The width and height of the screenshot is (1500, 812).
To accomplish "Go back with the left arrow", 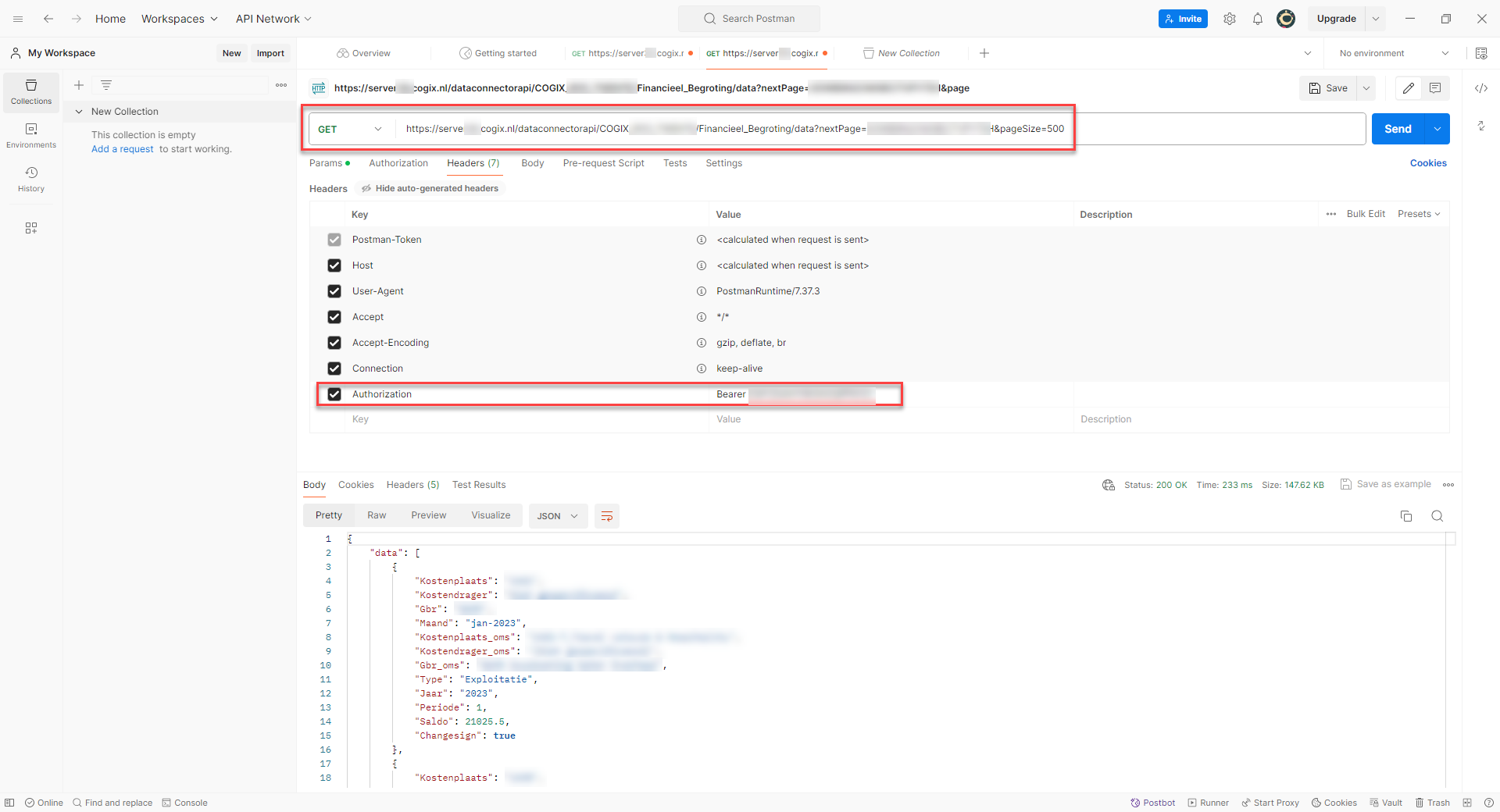I will coord(48,19).
